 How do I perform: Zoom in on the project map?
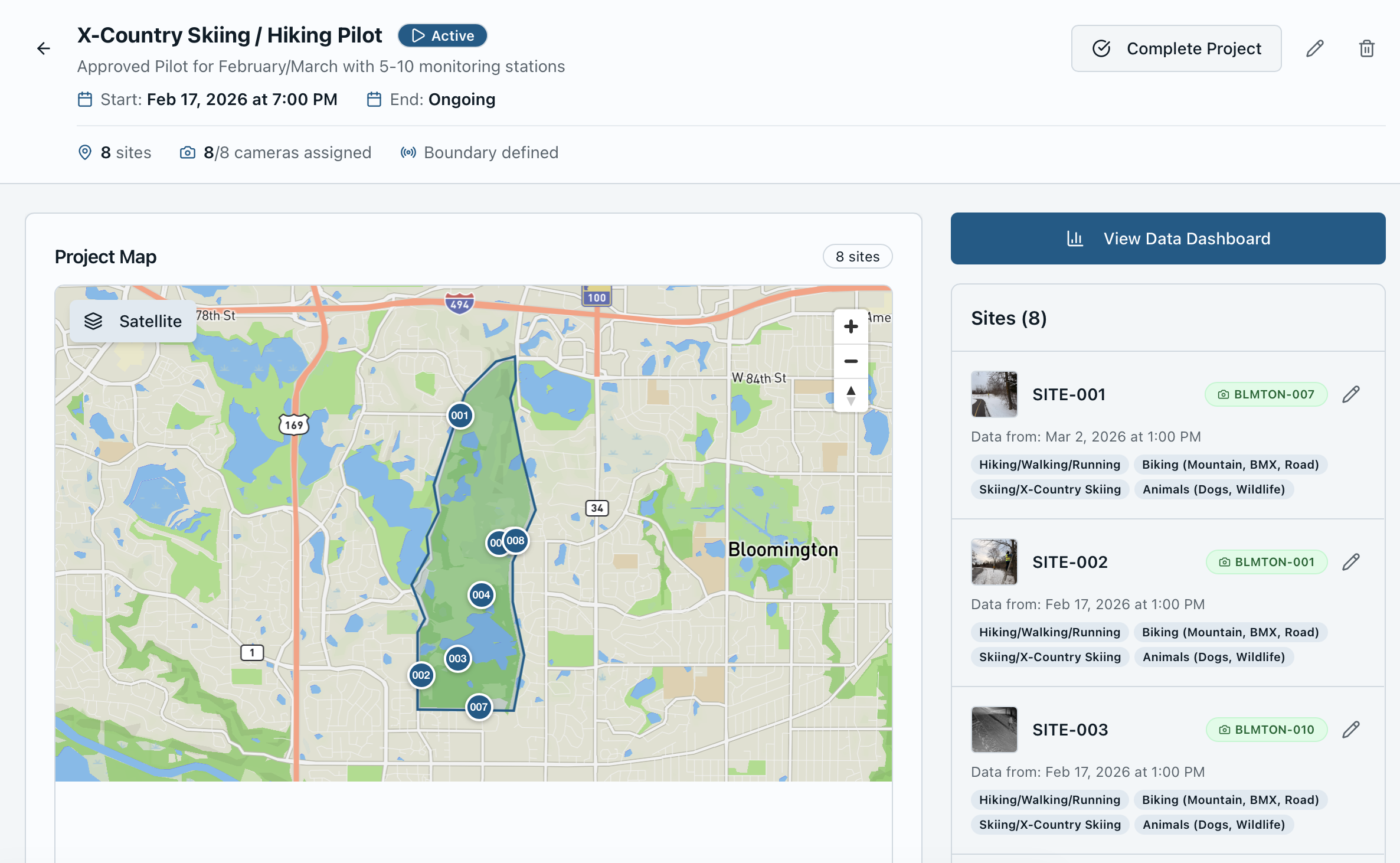pos(851,326)
